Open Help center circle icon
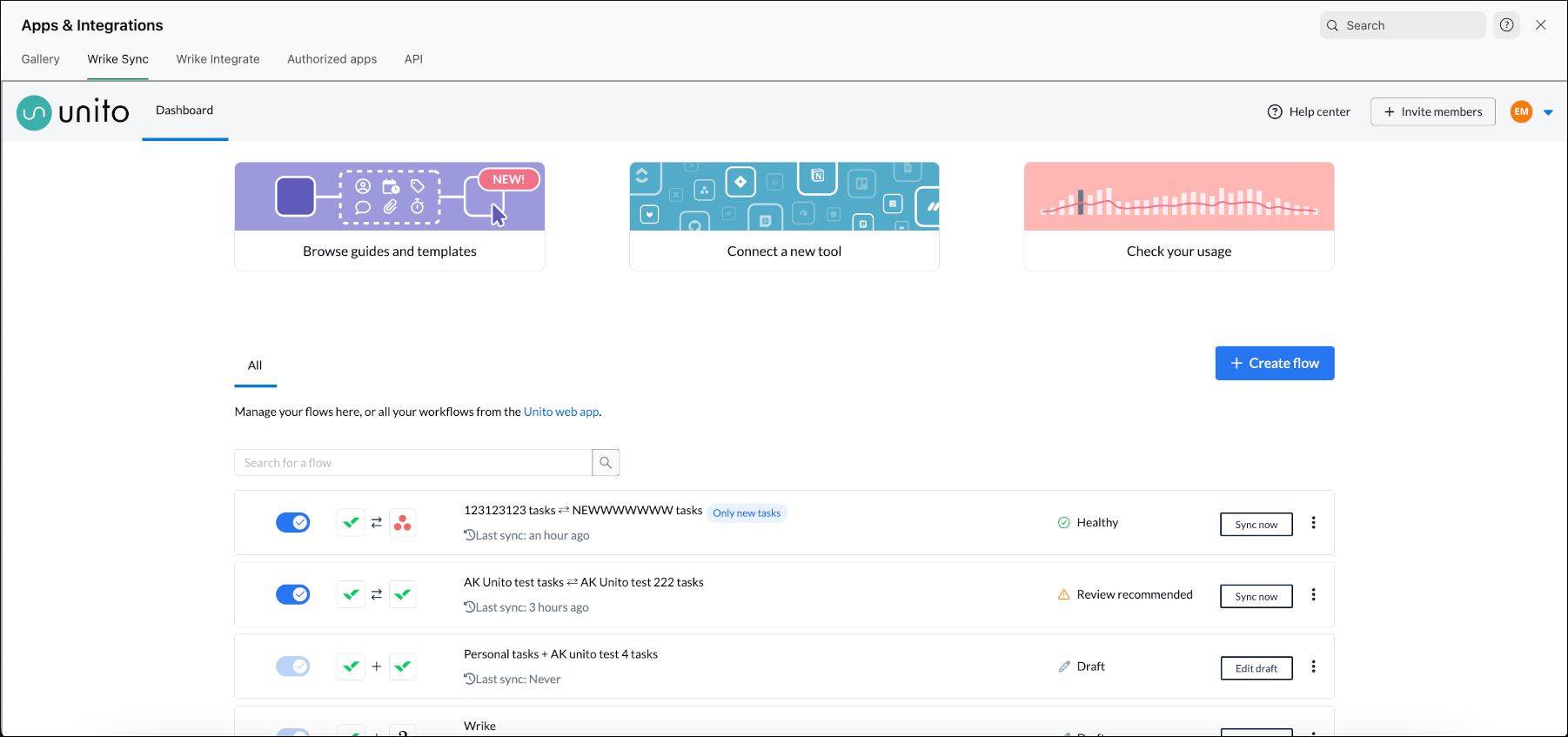 [1275, 112]
